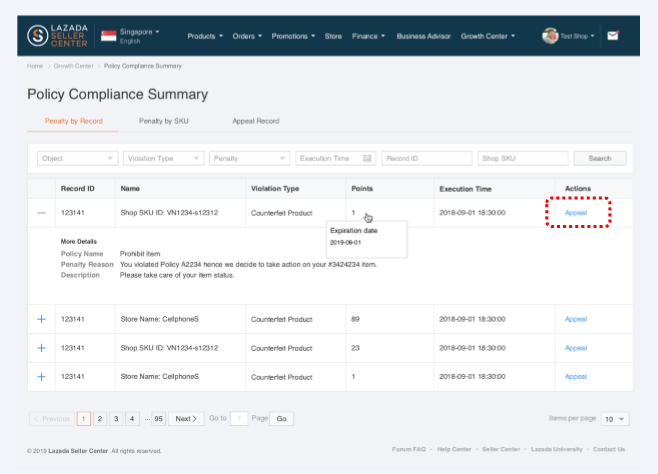Click Appeal for the last table row
Image resolution: width=658 pixels, height=474 pixels.
pos(576,377)
